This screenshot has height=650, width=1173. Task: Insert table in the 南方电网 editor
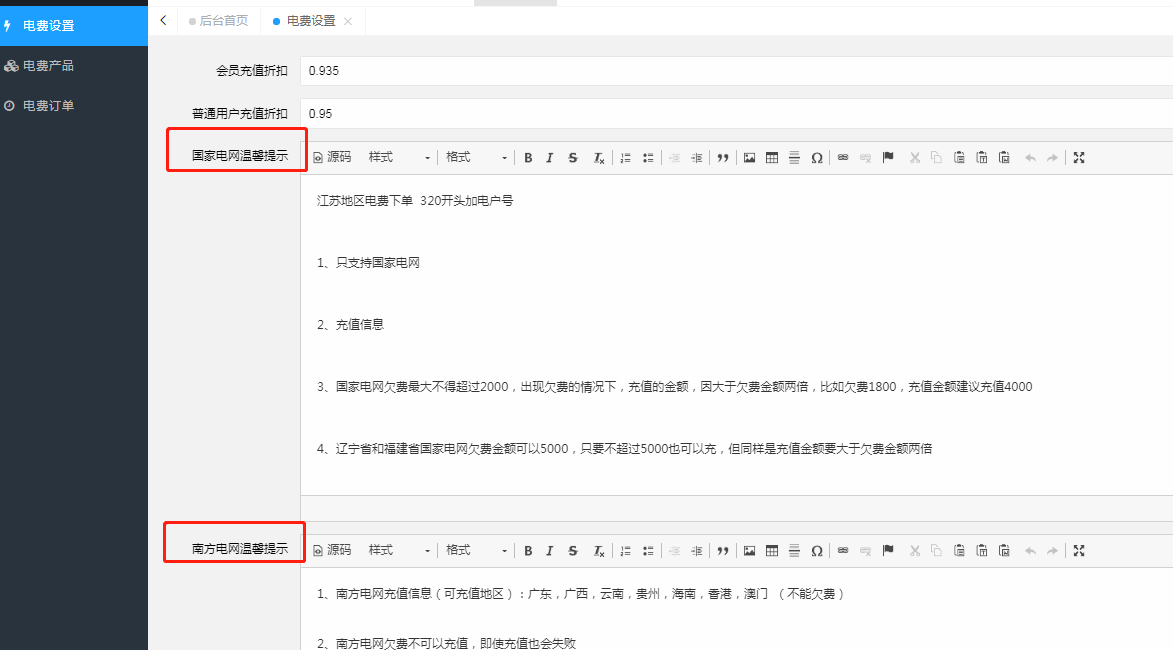click(x=772, y=551)
